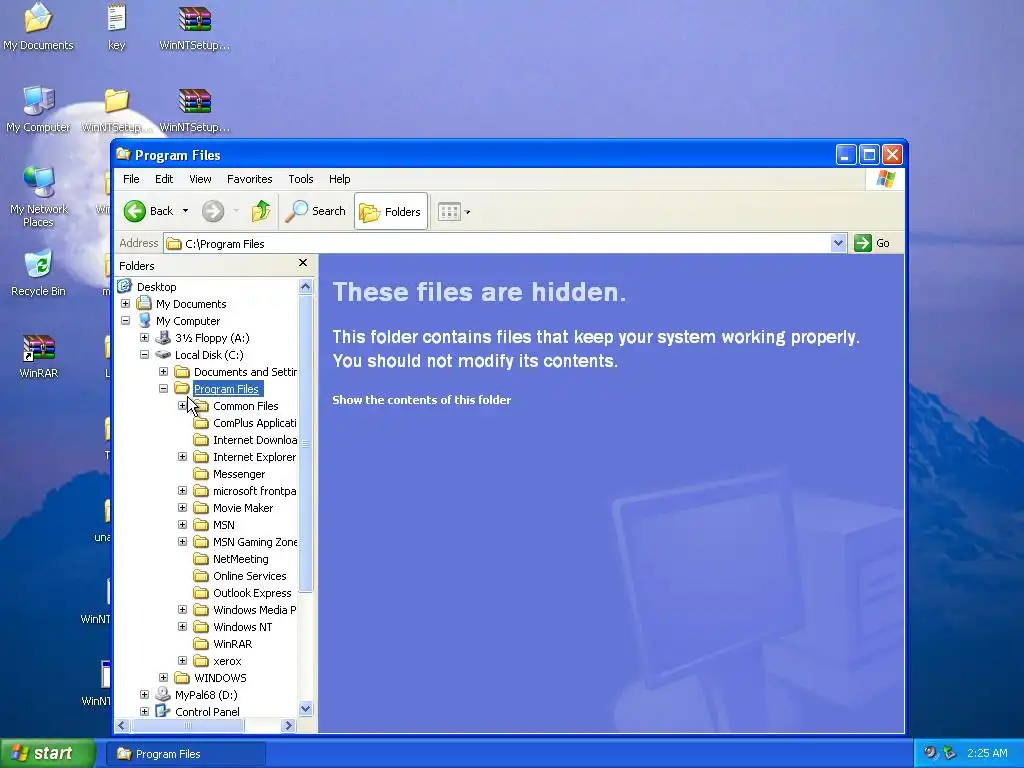Toggle the Folders pane button
The height and width of the screenshot is (768, 1024).
click(391, 212)
